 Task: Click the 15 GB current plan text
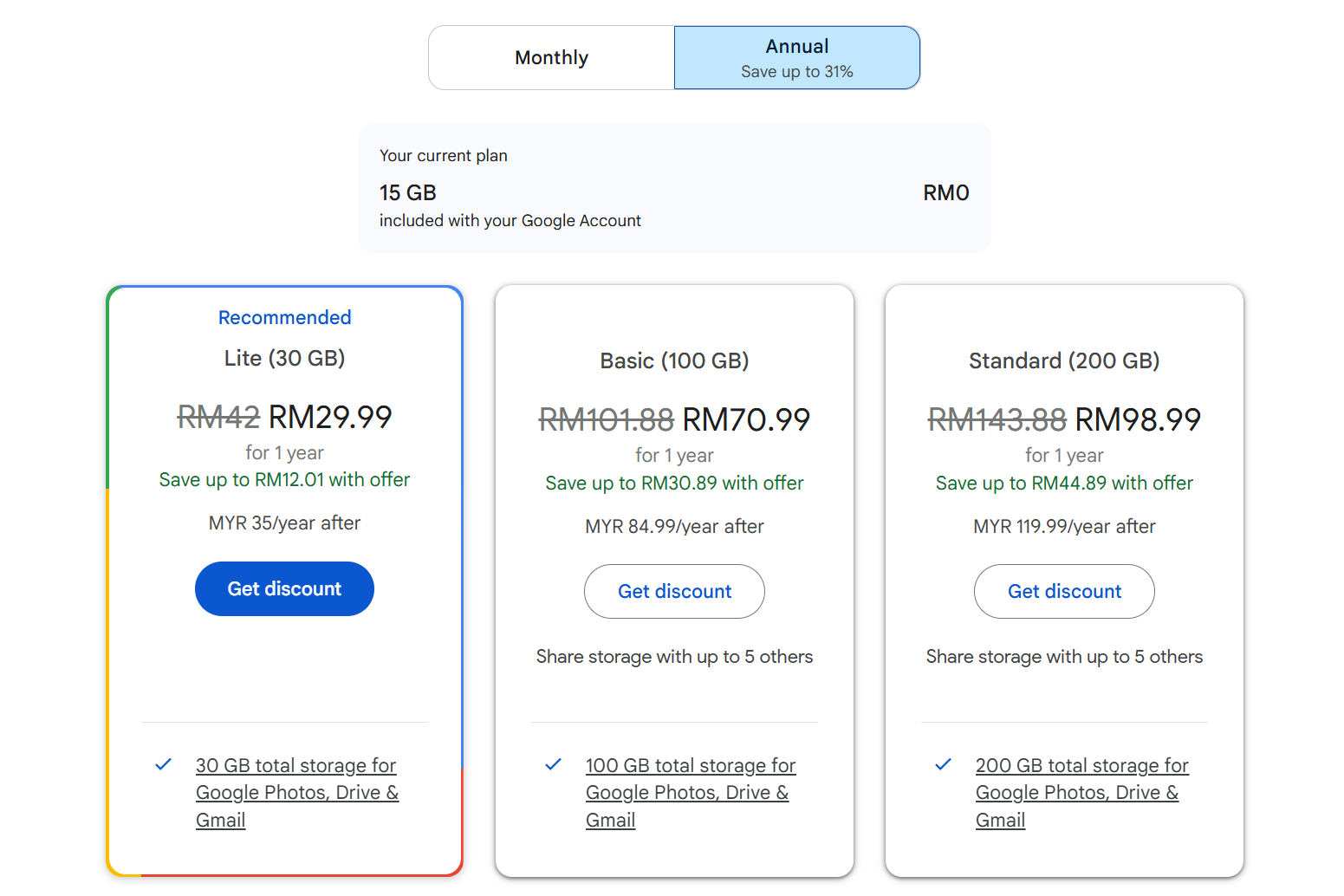click(x=408, y=192)
